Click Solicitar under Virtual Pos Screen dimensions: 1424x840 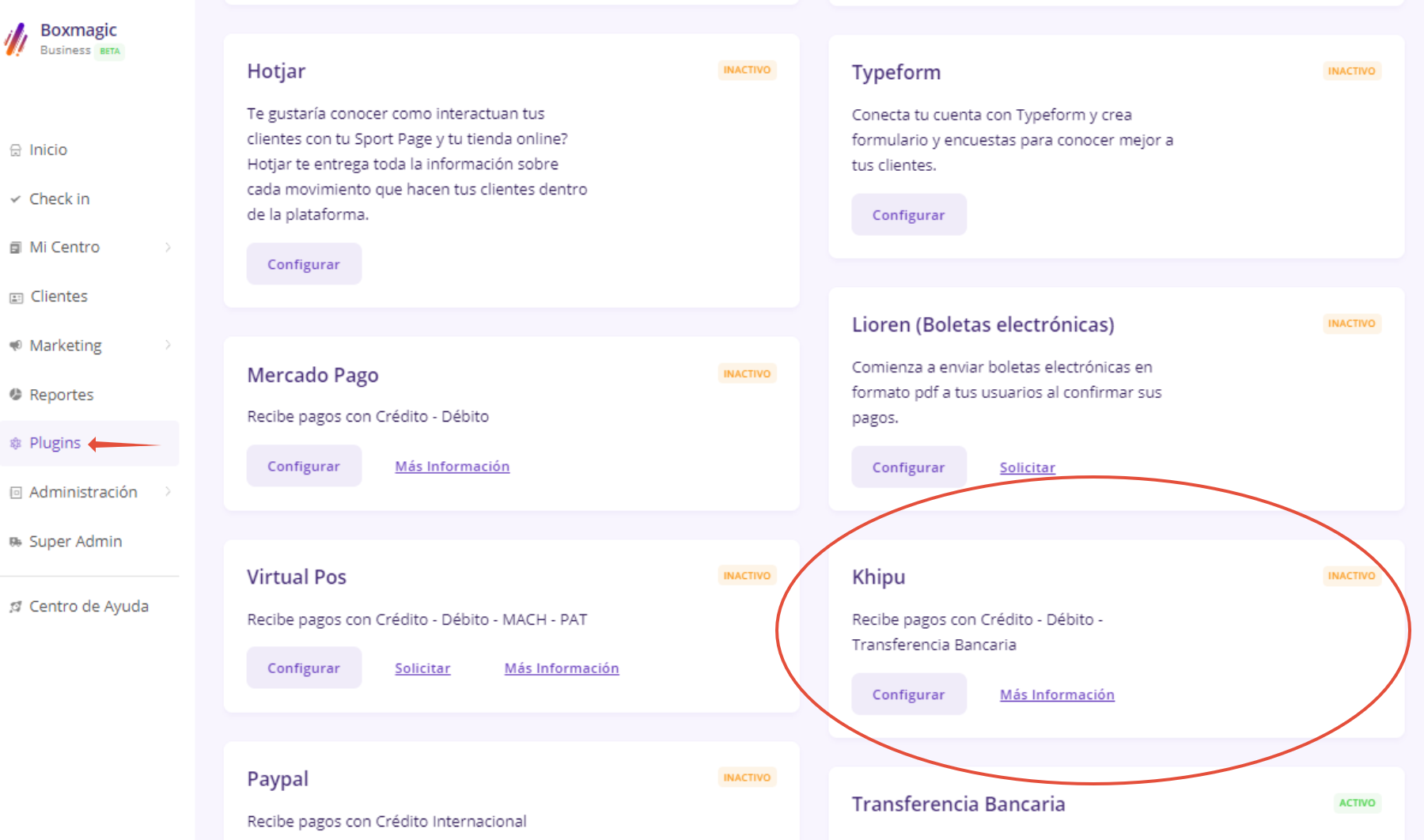tap(422, 668)
